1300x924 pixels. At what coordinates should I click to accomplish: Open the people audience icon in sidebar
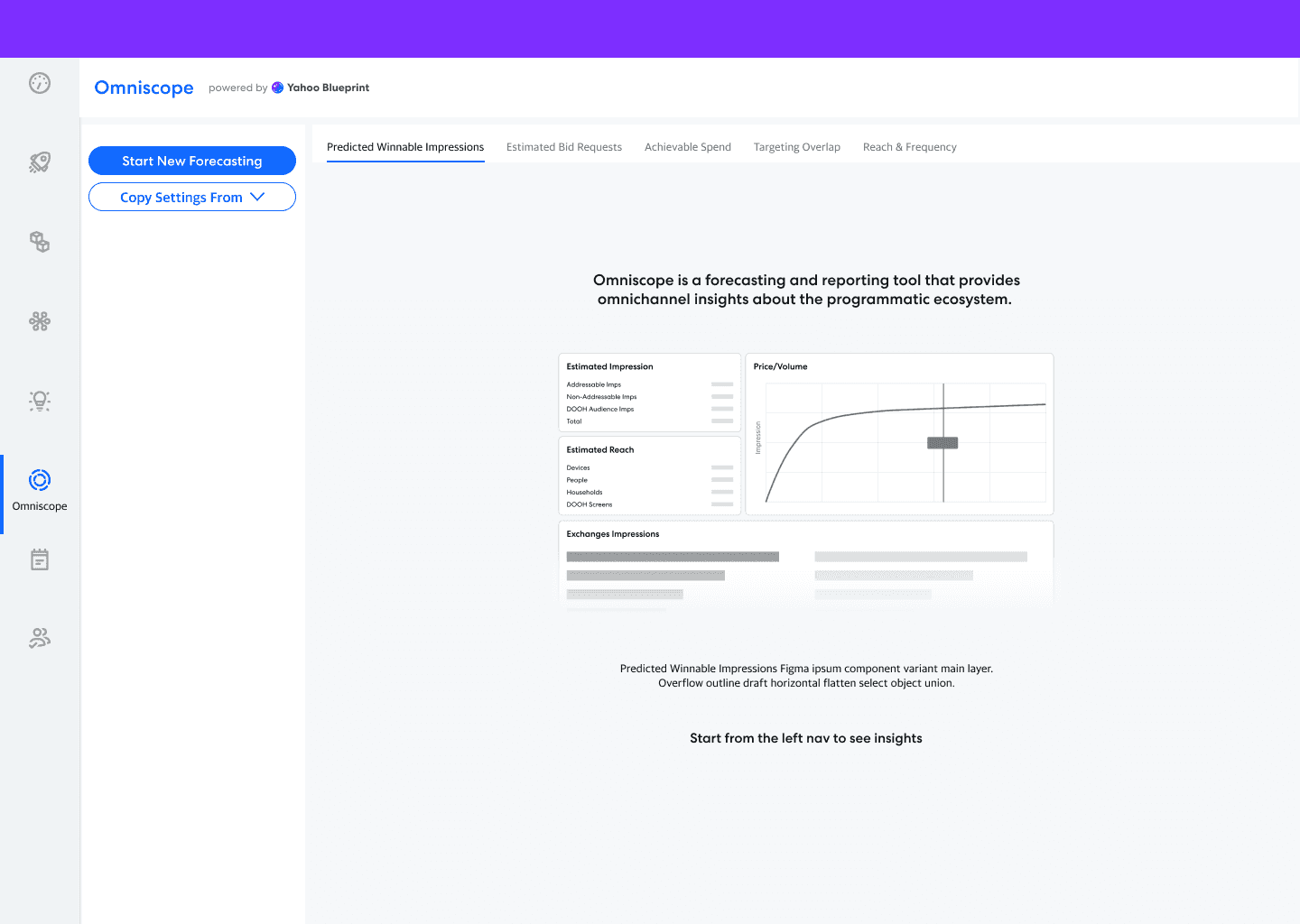[x=40, y=639]
